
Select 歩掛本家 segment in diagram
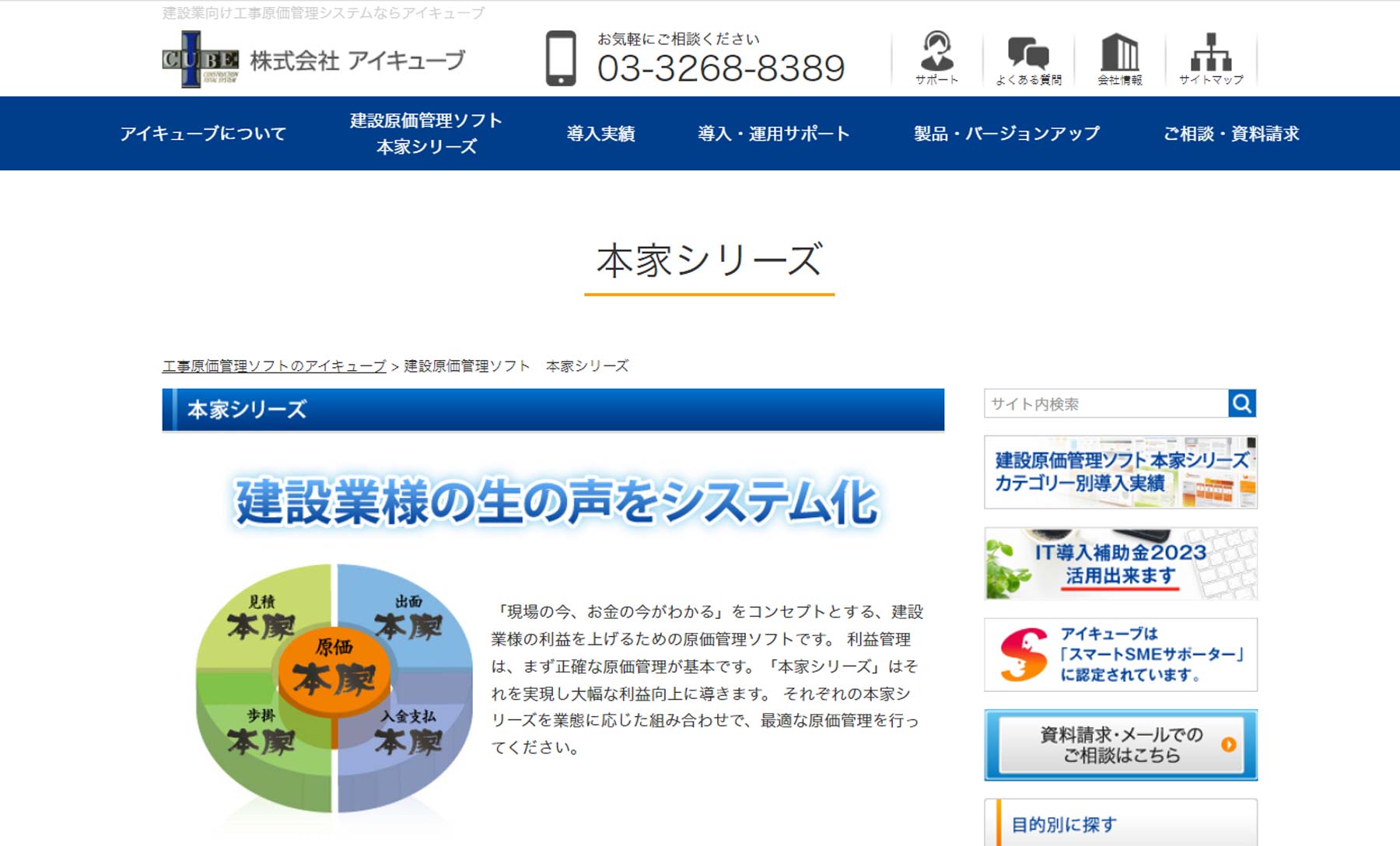click(x=261, y=732)
